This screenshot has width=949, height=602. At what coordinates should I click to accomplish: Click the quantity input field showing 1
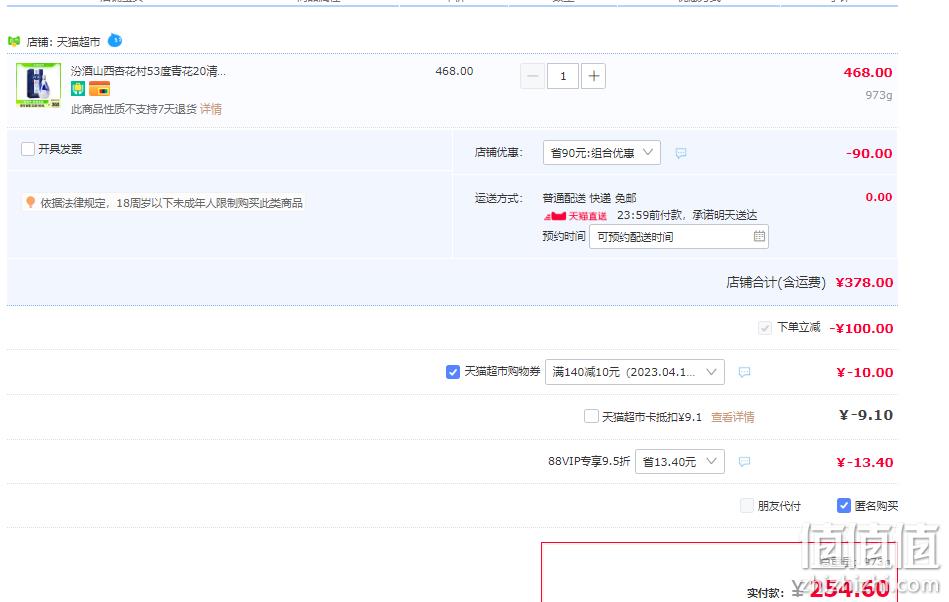(x=563, y=76)
